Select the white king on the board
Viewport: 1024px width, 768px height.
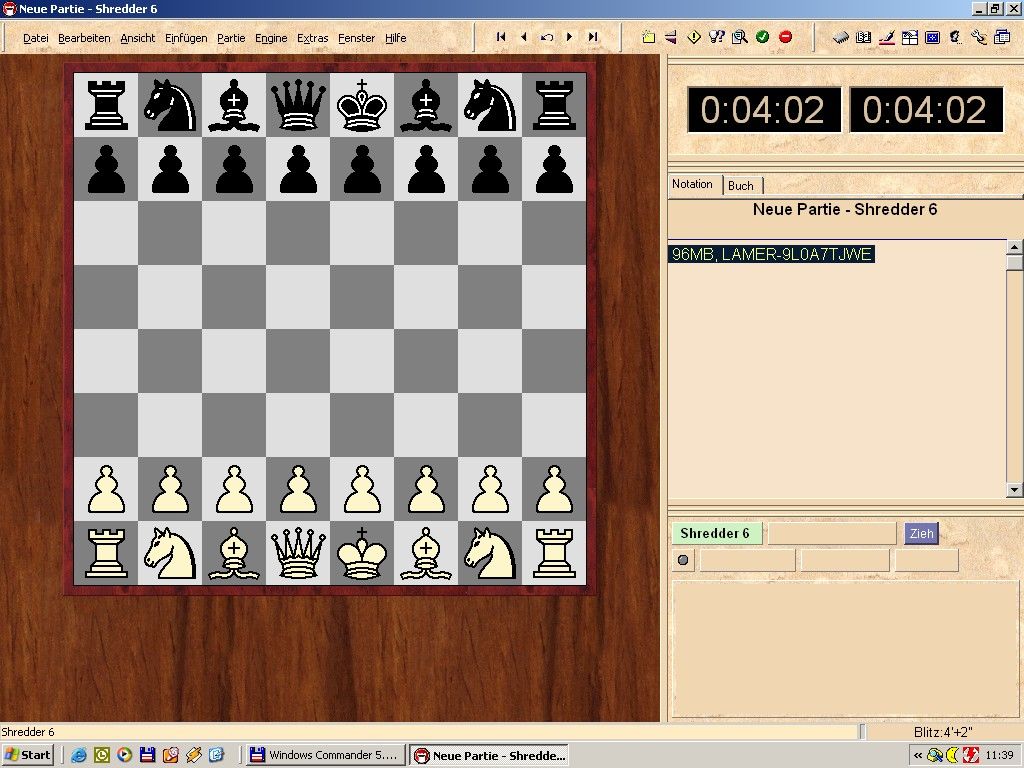point(361,553)
